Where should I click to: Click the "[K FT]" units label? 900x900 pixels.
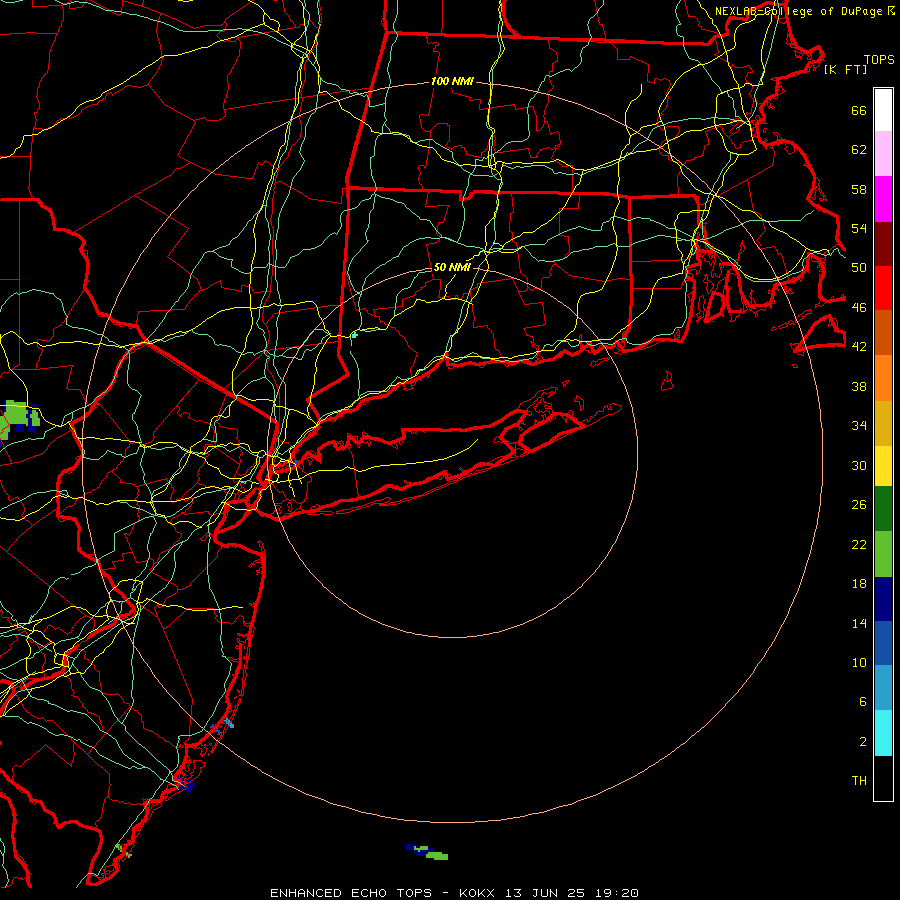tap(845, 69)
